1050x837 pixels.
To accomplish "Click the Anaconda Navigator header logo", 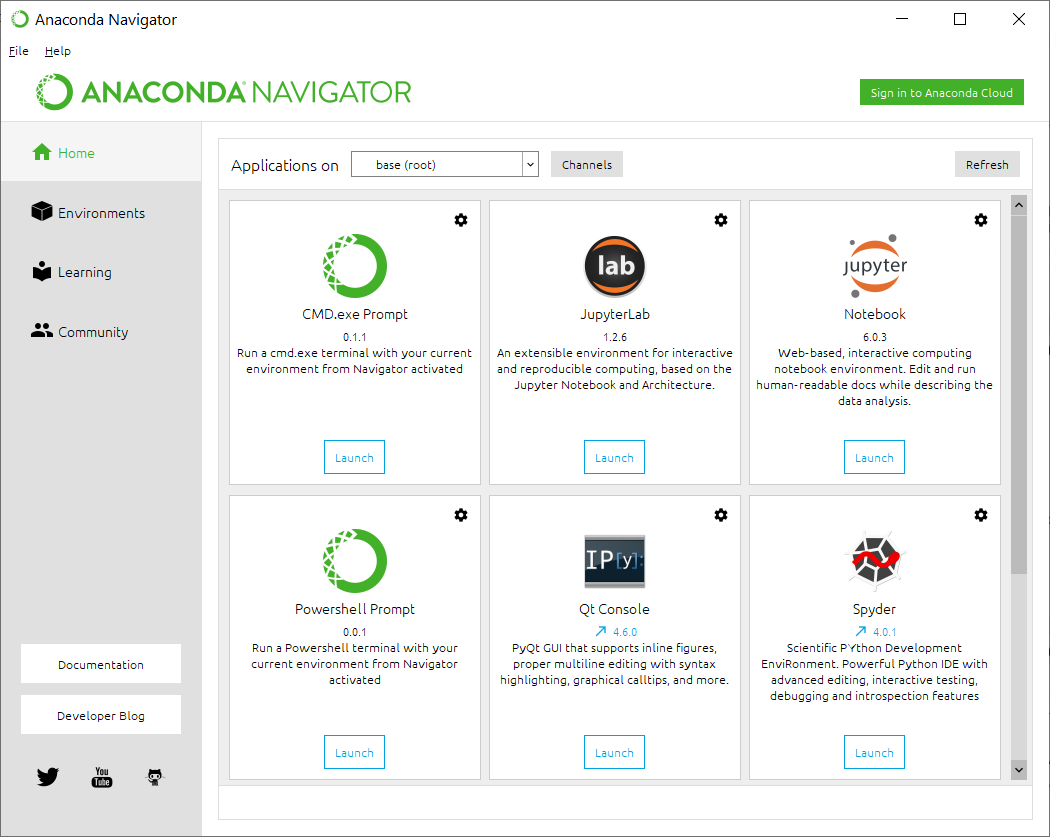I will pyautogui.click(x=224, y=92).
